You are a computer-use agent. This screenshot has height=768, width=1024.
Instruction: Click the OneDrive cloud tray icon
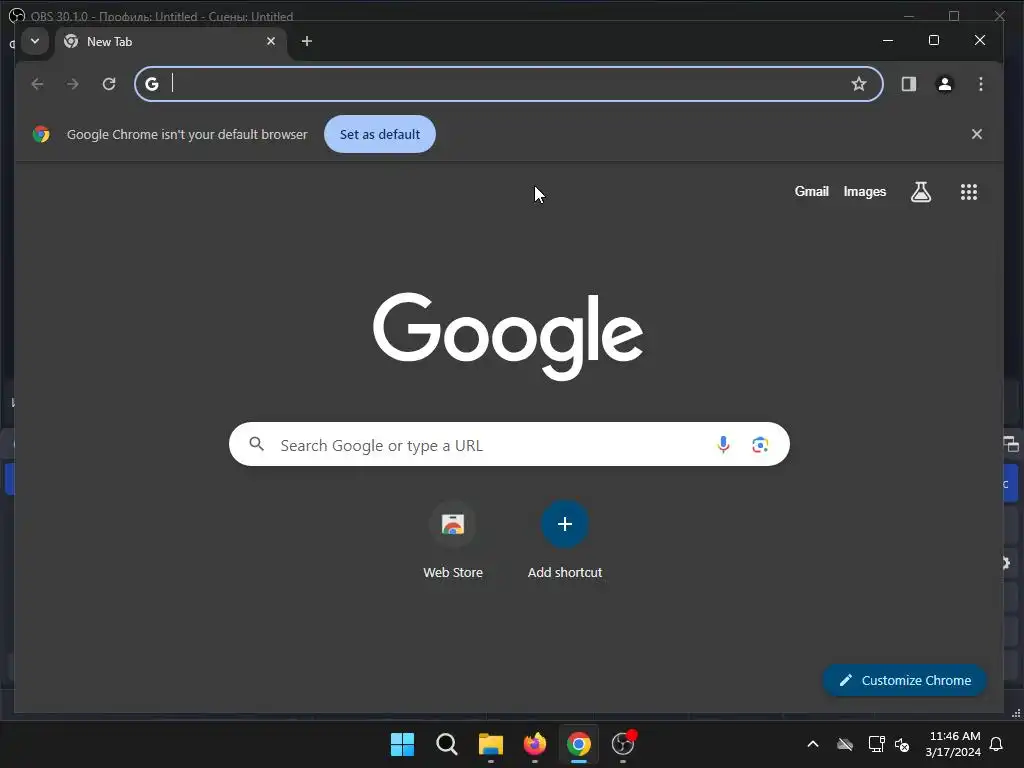click(845, 744)
